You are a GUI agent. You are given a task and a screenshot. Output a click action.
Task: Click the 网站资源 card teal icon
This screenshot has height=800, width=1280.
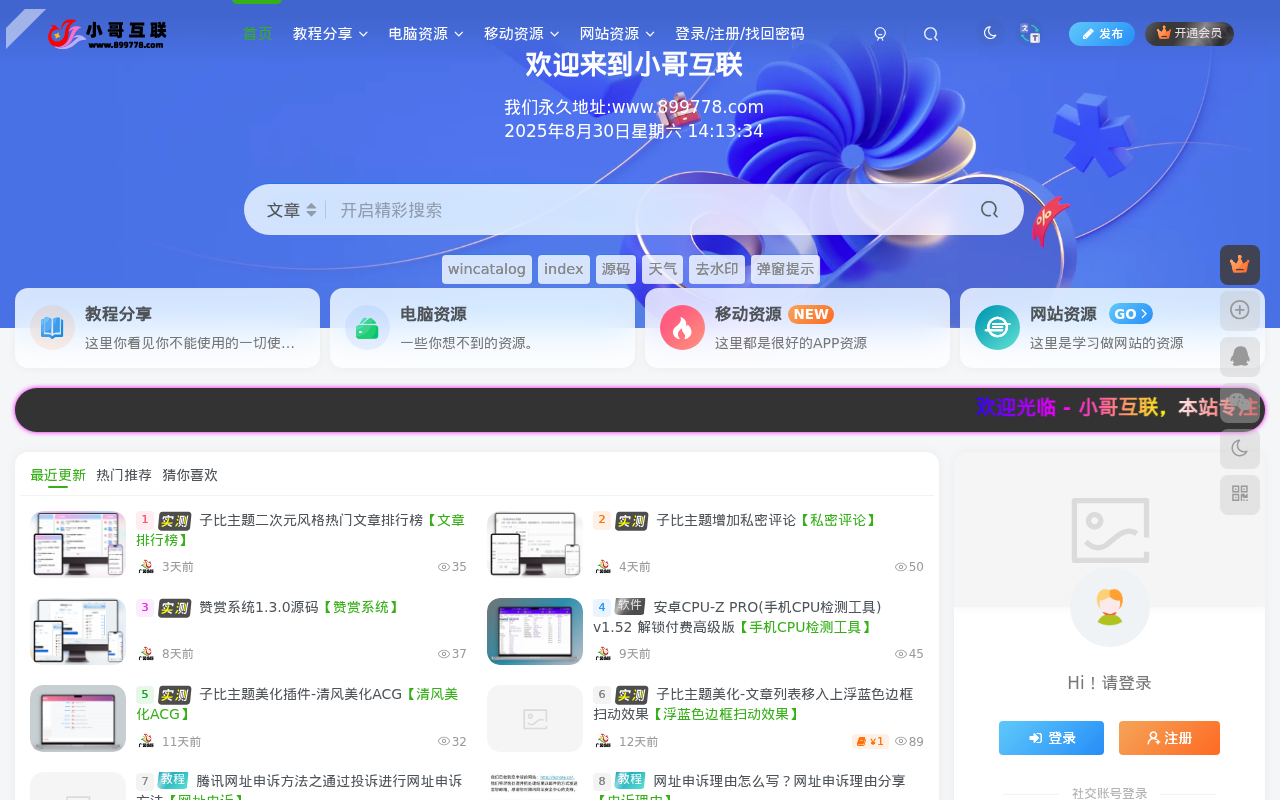pos(997,328)
